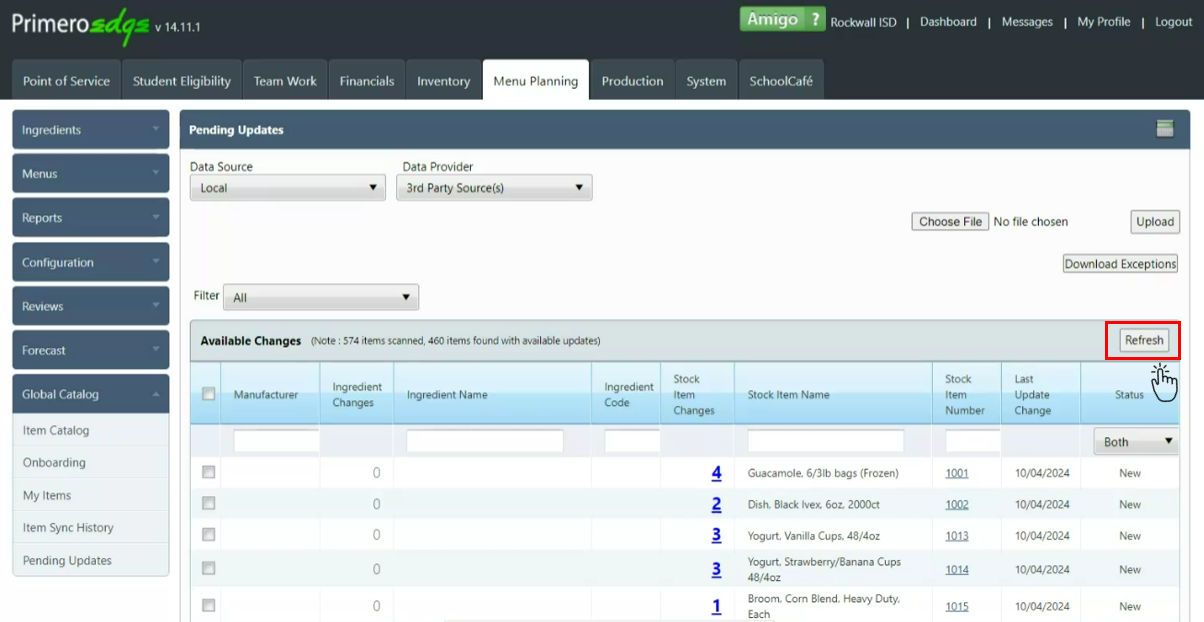Tick the checkbox for Broom, Corn Blend
1204x622 pixels.
coord(208,605)
